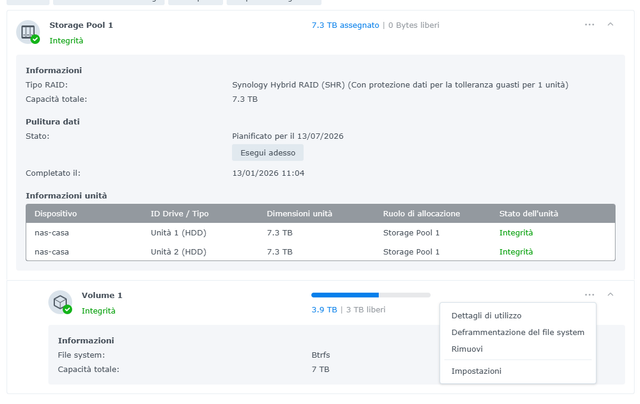Click the Dispositivo column header
This screenshot has width=640, height=404.
tap(56, 213)
